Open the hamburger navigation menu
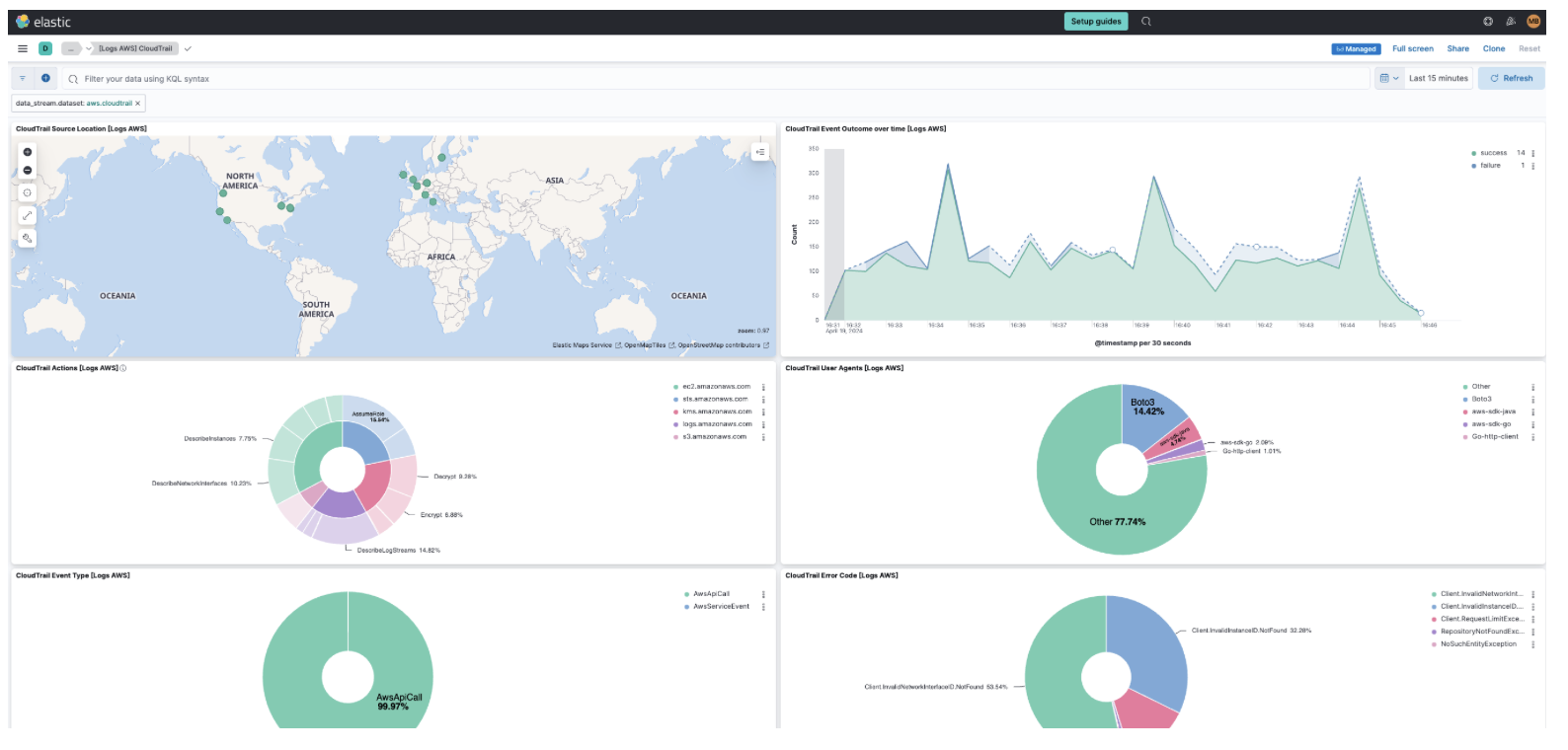1568x750 pixels. click(23, 48)
